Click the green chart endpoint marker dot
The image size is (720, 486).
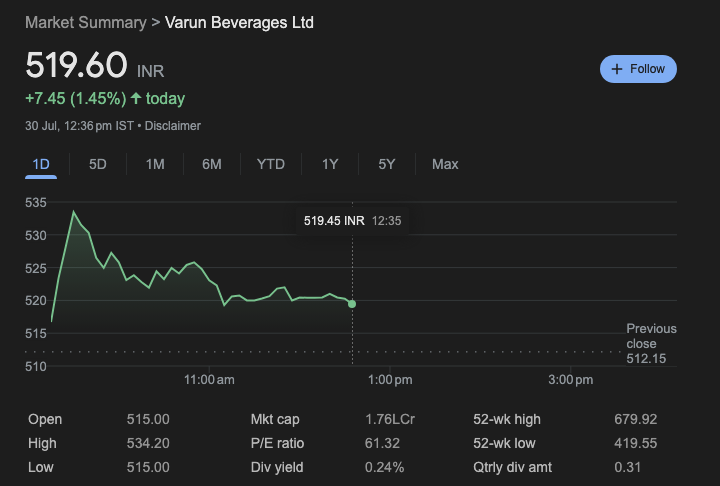(352, 304)
